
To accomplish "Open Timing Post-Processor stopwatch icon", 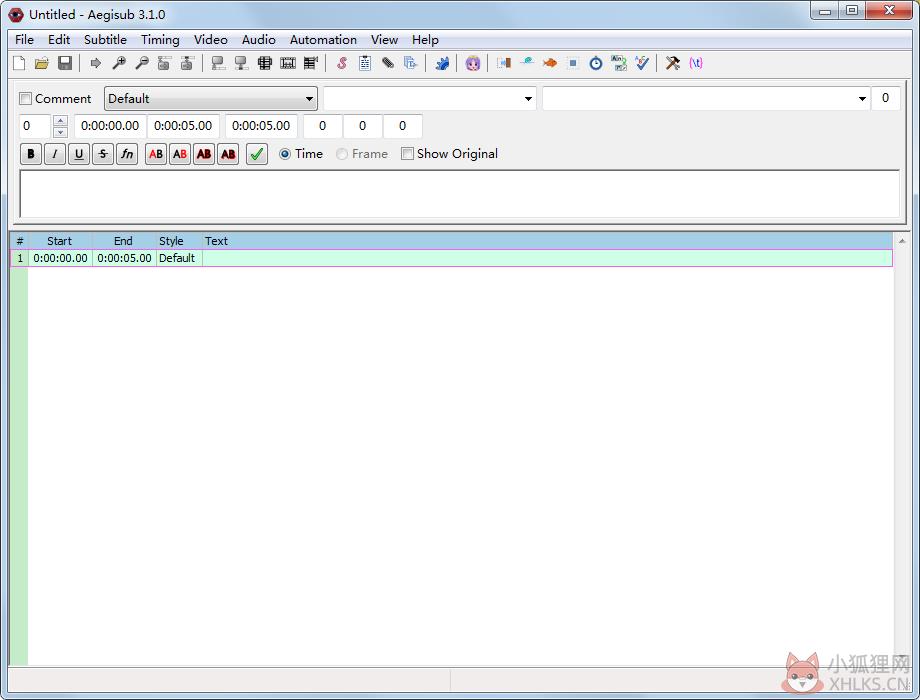I will pyautogui.click(x=596, y=63).
